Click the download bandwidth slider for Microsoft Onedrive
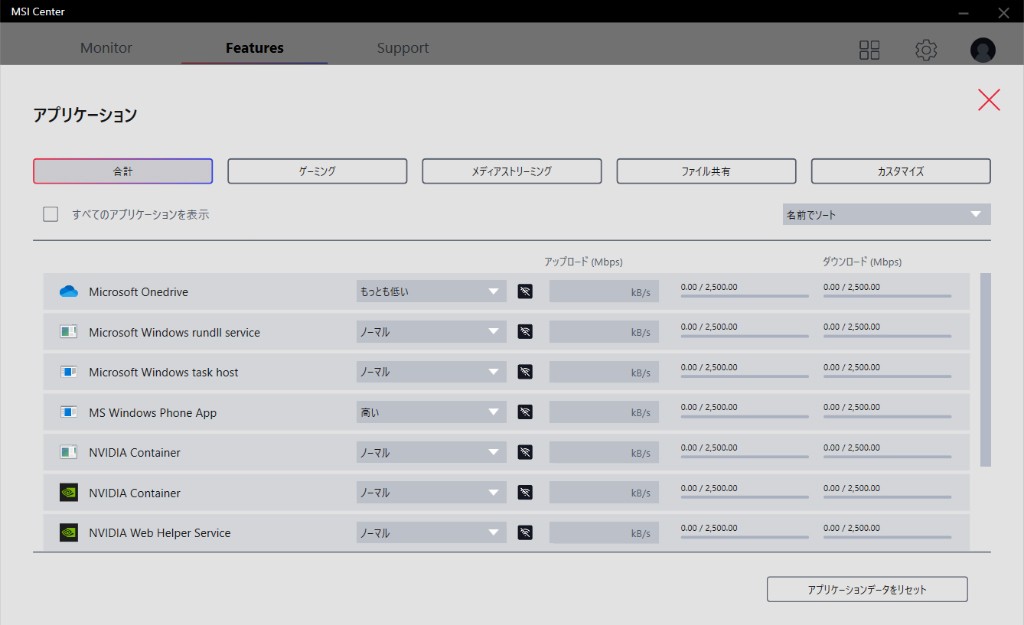 click(887, 296)
